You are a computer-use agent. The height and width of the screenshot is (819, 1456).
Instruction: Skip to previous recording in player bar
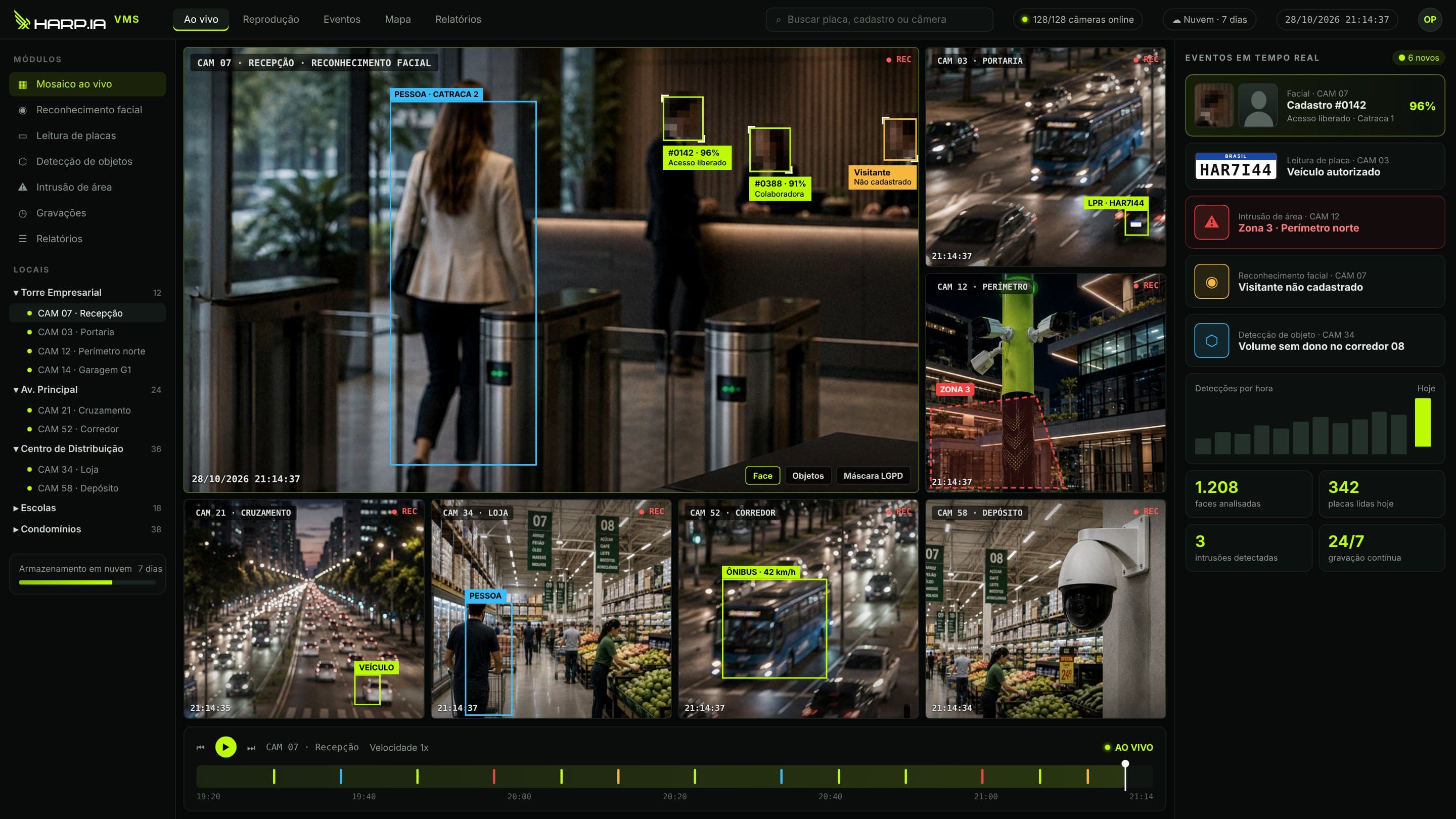[200, 747]
